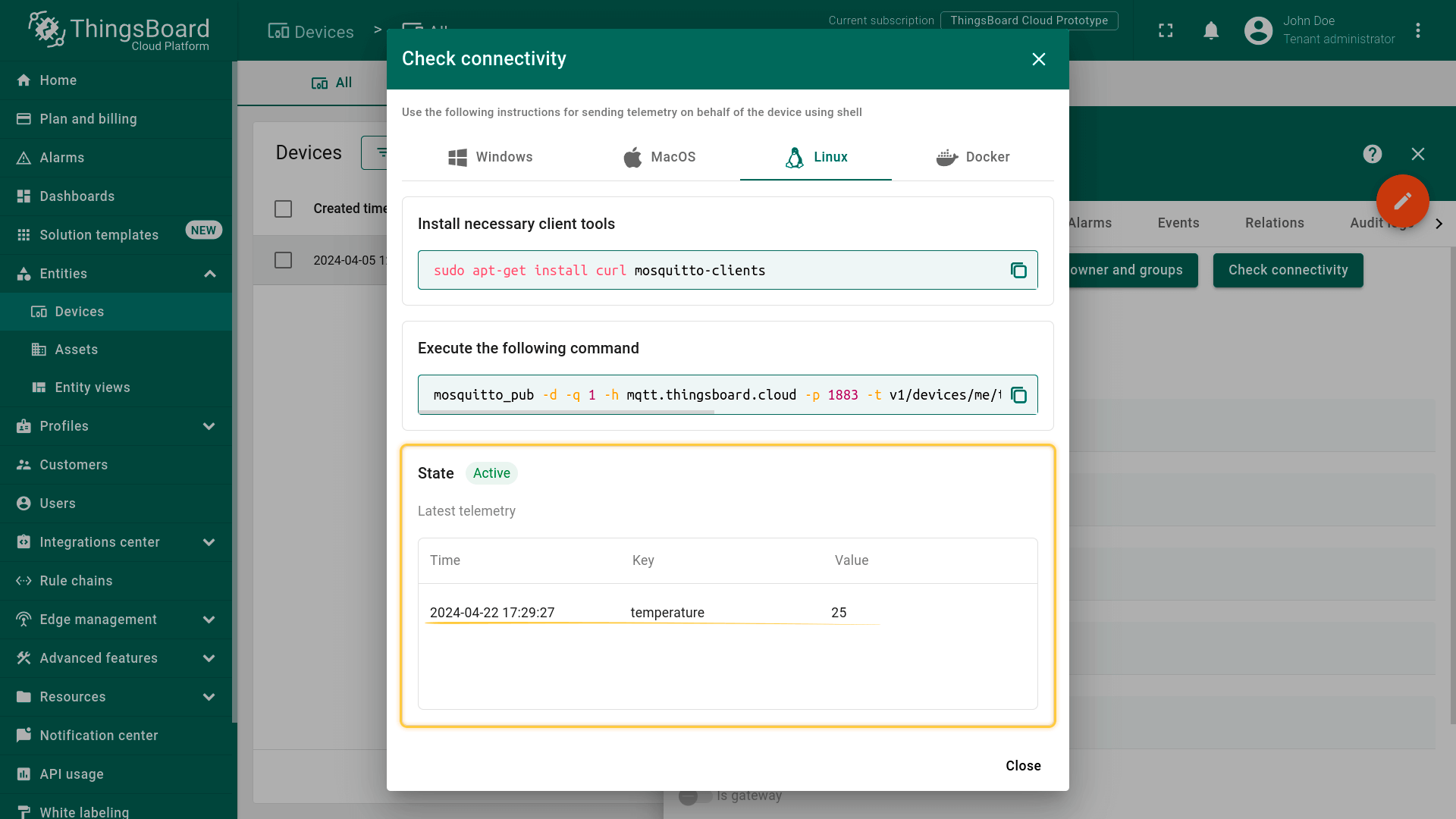Switch to the Docker tab
Viewport: 1456px width, 819px height.
pos(972,157)
